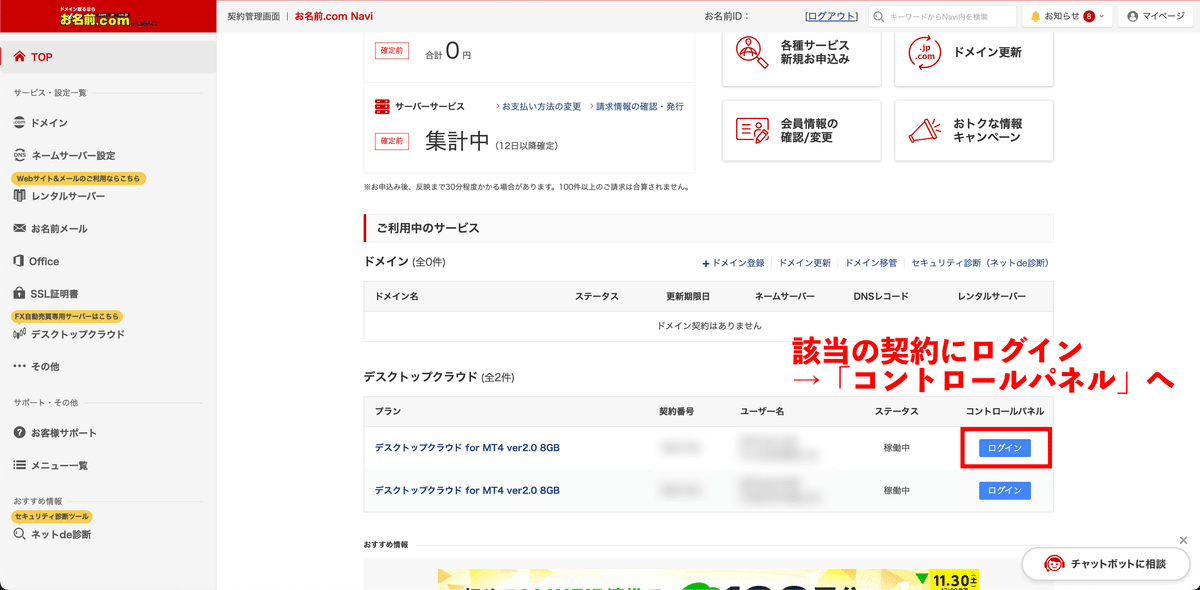Click ログイン button in second contract row
This screenshot has height=590, width=1200.
(x=1004, y=491)
